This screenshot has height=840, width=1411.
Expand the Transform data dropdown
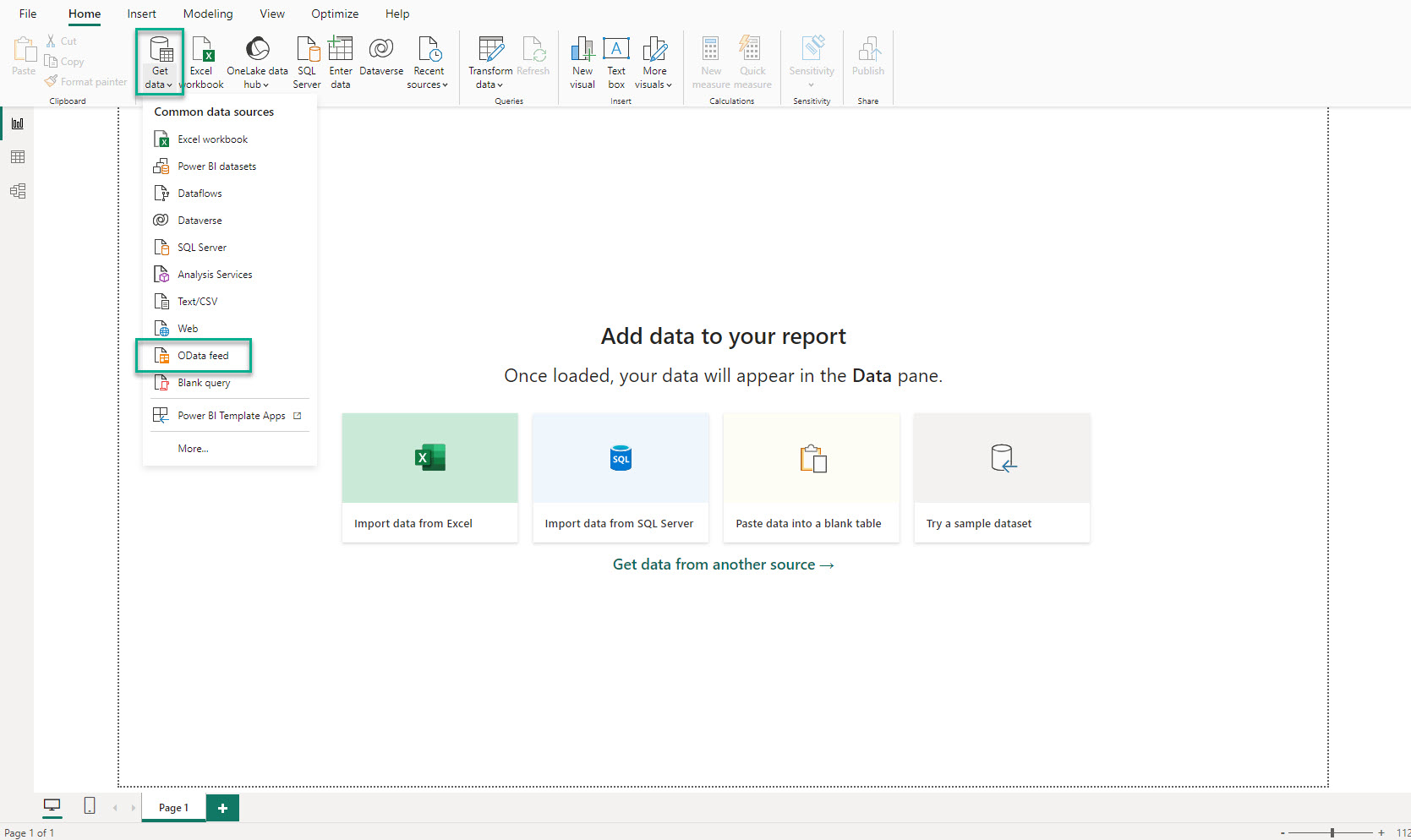[x=490, y=61]
